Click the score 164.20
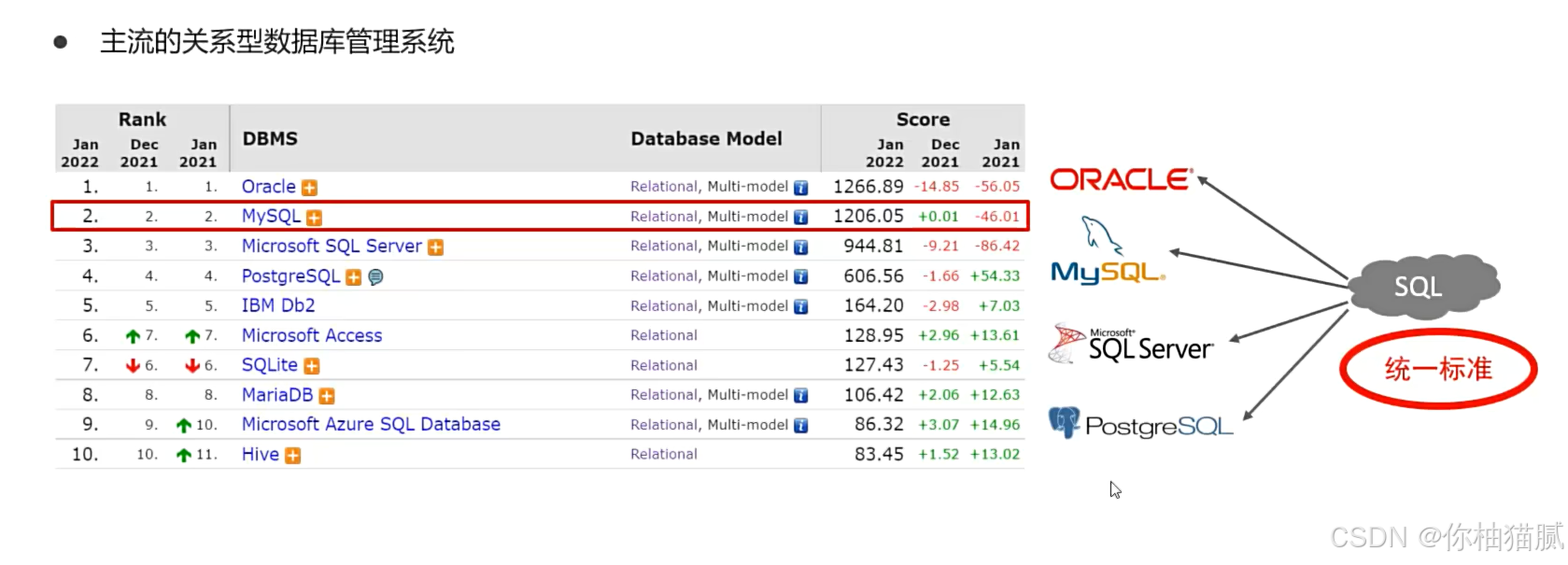Viewport: 1568px width, 565px height. coord(874,305)
